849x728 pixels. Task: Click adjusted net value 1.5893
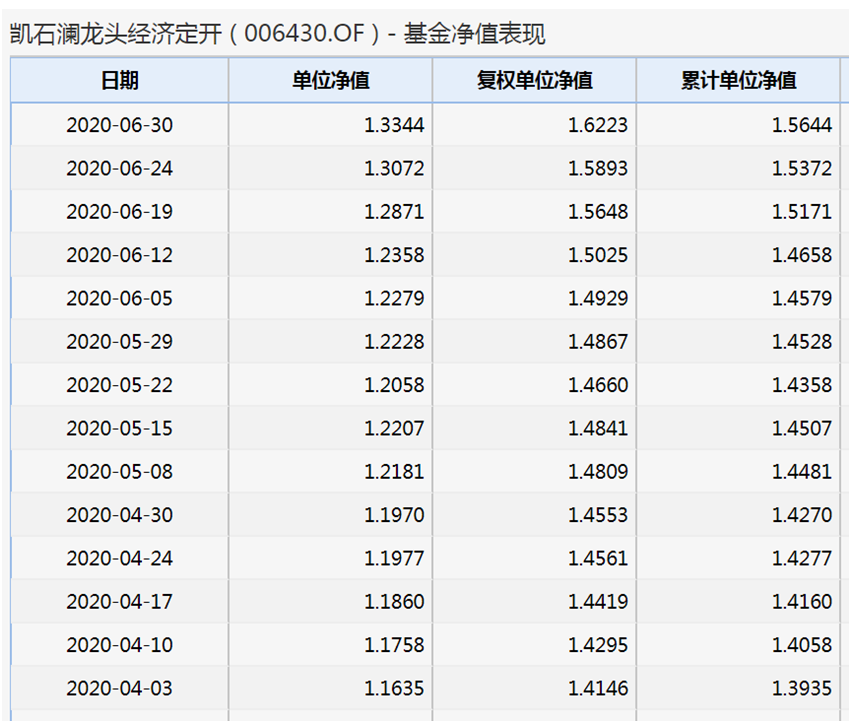598,168
